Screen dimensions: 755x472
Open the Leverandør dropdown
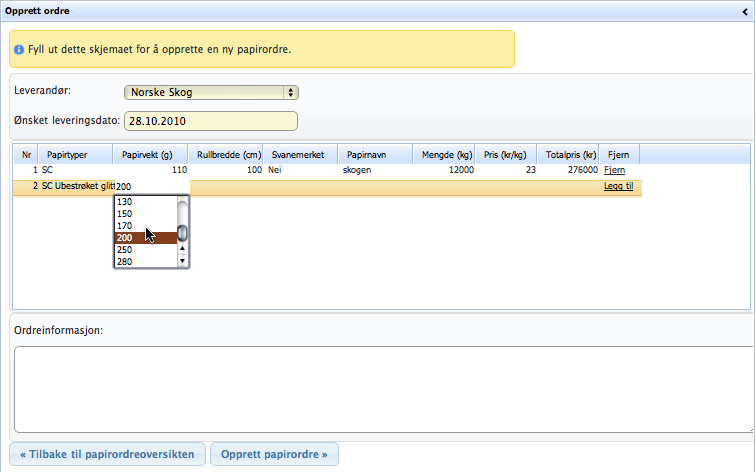tap(211, 92)
